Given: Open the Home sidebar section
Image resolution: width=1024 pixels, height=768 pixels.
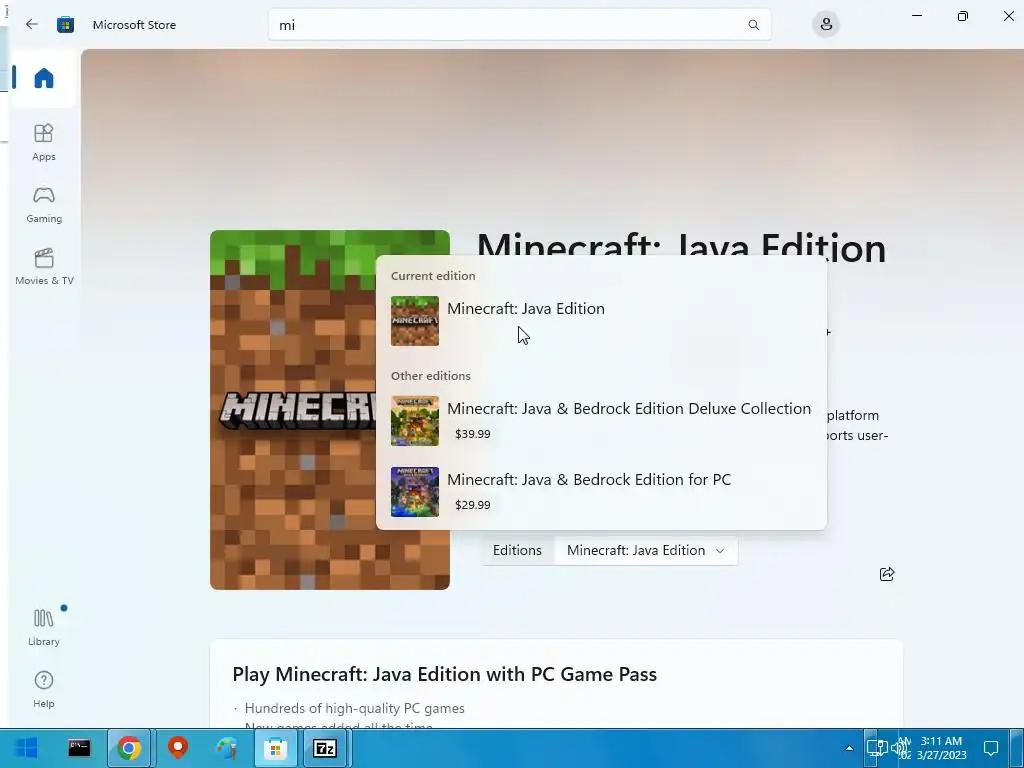Looking at the screenshot, I should click(x=44, y=78).
